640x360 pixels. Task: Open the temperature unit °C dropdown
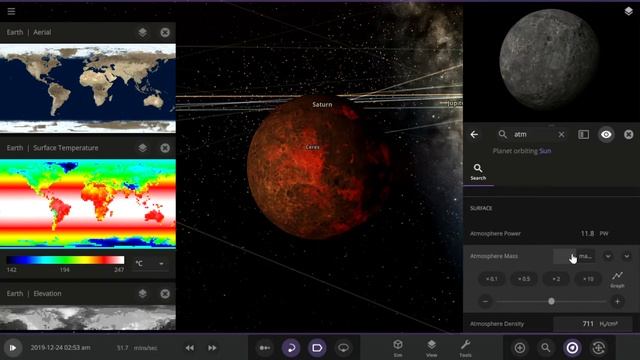(150, 264)
